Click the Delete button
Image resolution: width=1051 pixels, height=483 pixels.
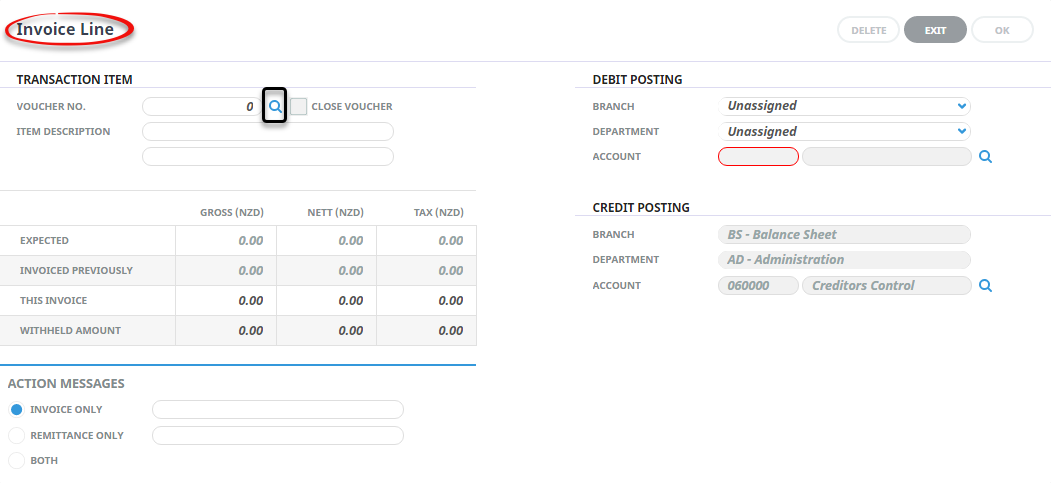(869, 30)
